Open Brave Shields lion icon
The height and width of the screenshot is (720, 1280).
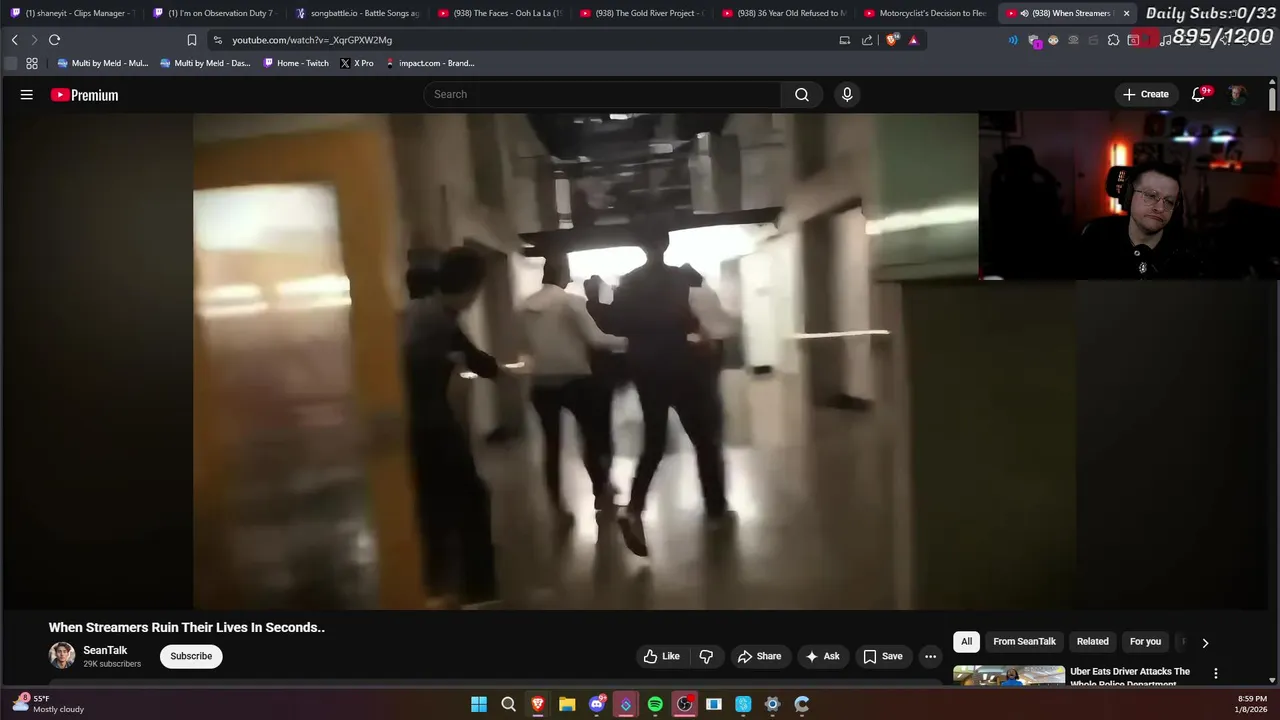[892, 40]
